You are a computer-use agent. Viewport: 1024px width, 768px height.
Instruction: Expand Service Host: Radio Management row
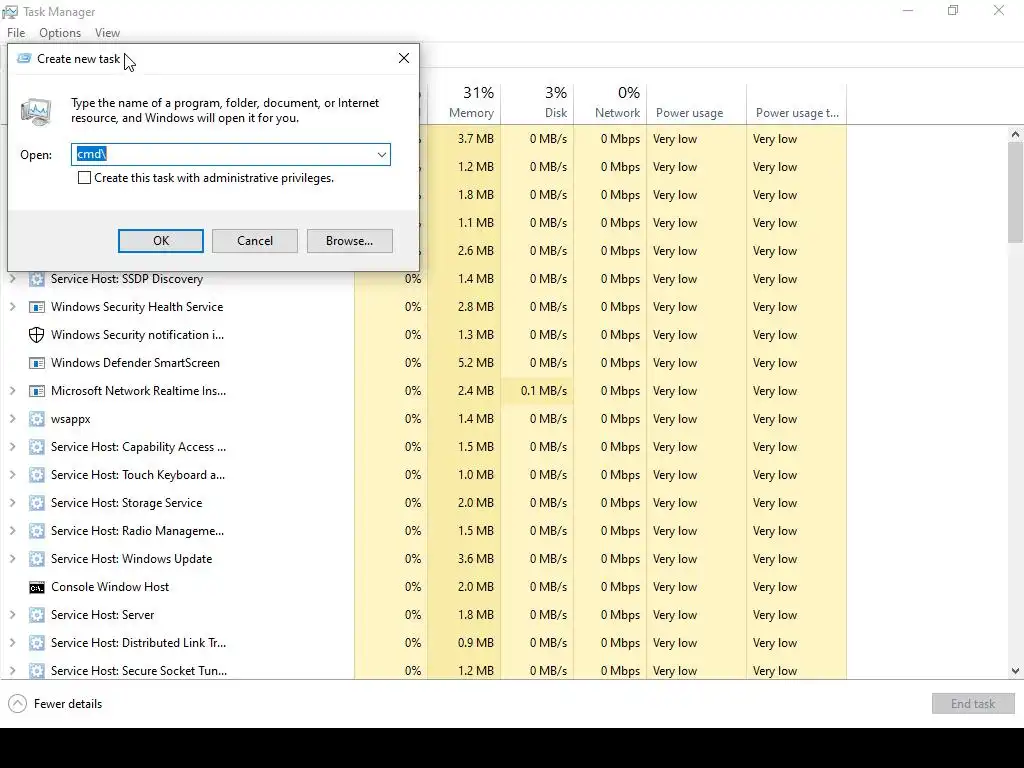pos(12,532)
